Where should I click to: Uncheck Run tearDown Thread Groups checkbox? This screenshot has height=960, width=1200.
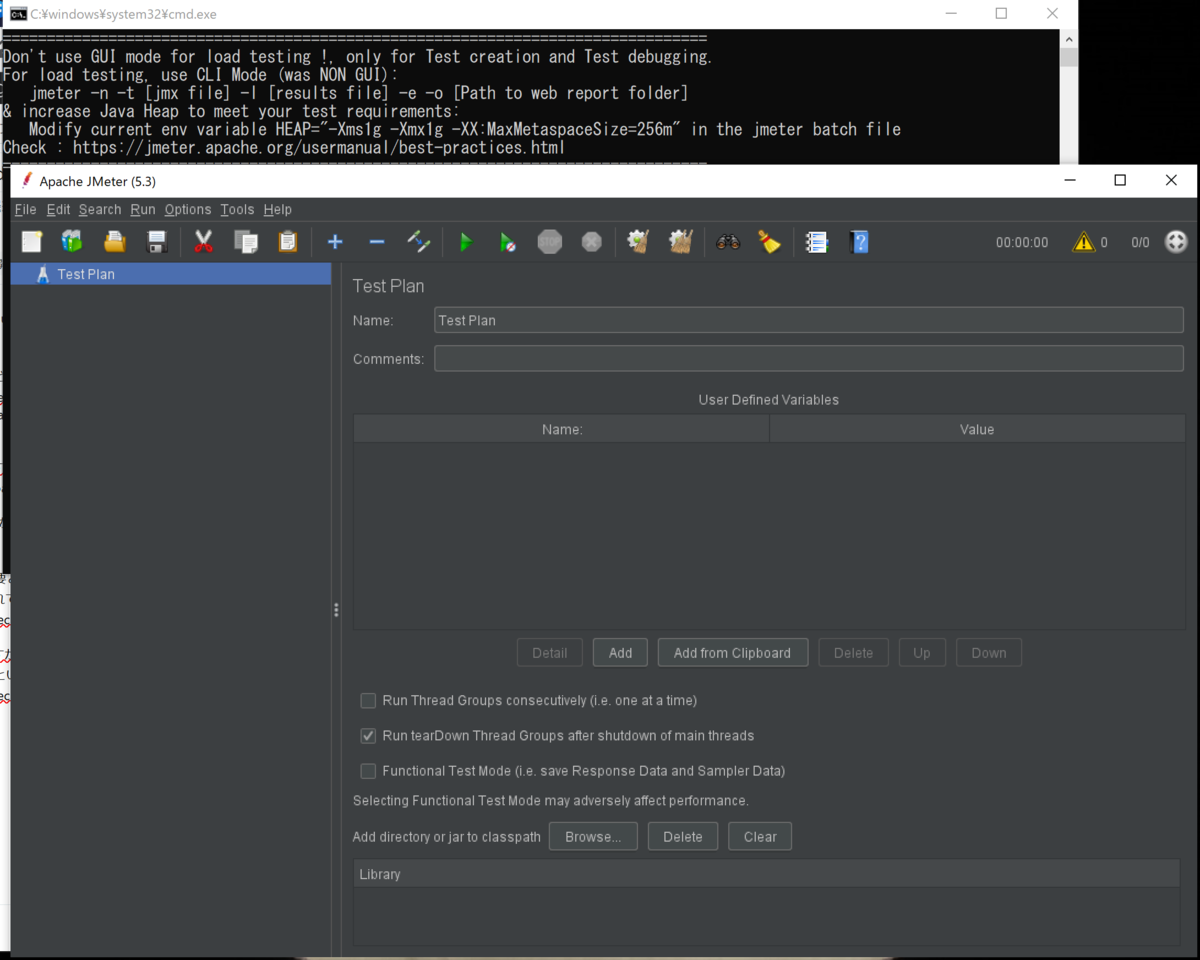click(368, 736)
